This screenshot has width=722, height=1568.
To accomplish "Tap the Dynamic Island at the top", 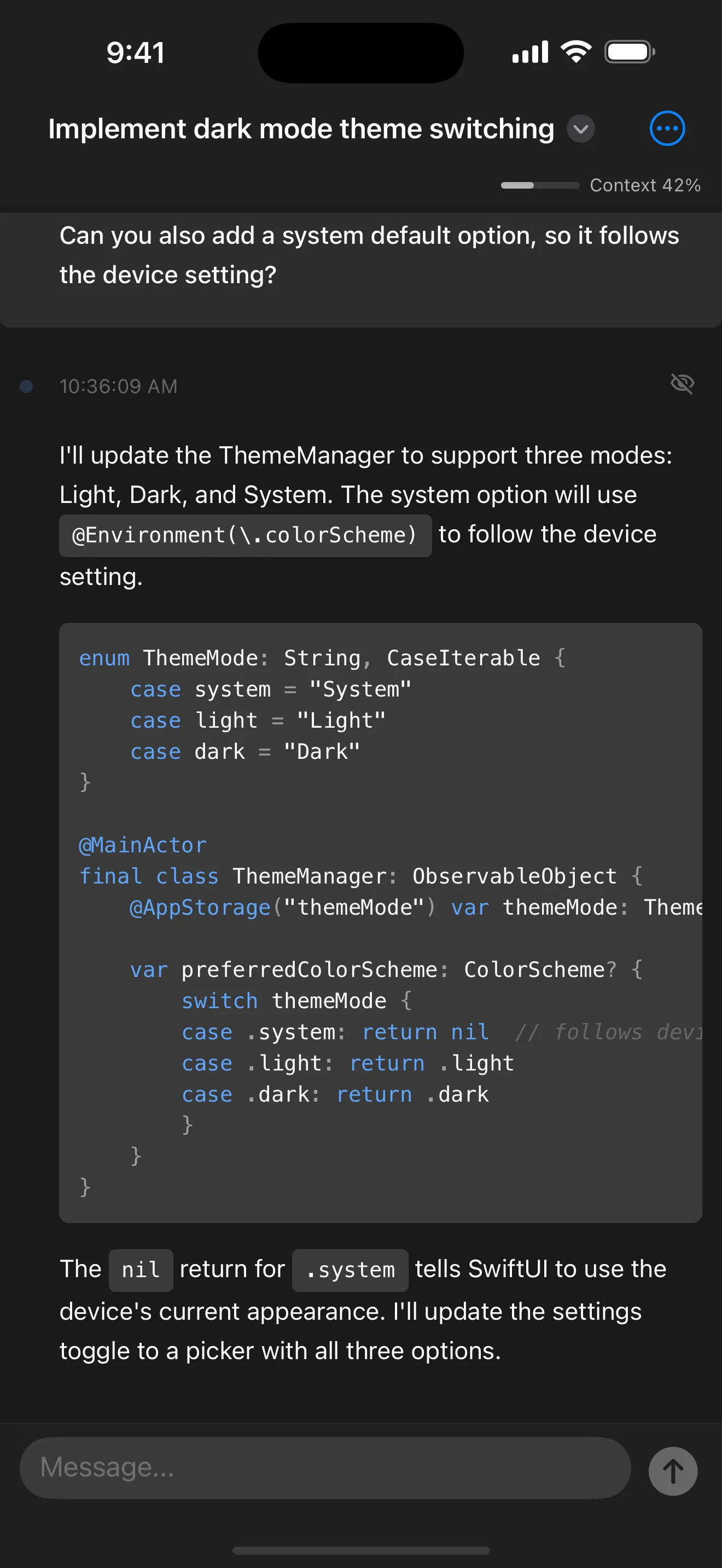I will [360, 52].
